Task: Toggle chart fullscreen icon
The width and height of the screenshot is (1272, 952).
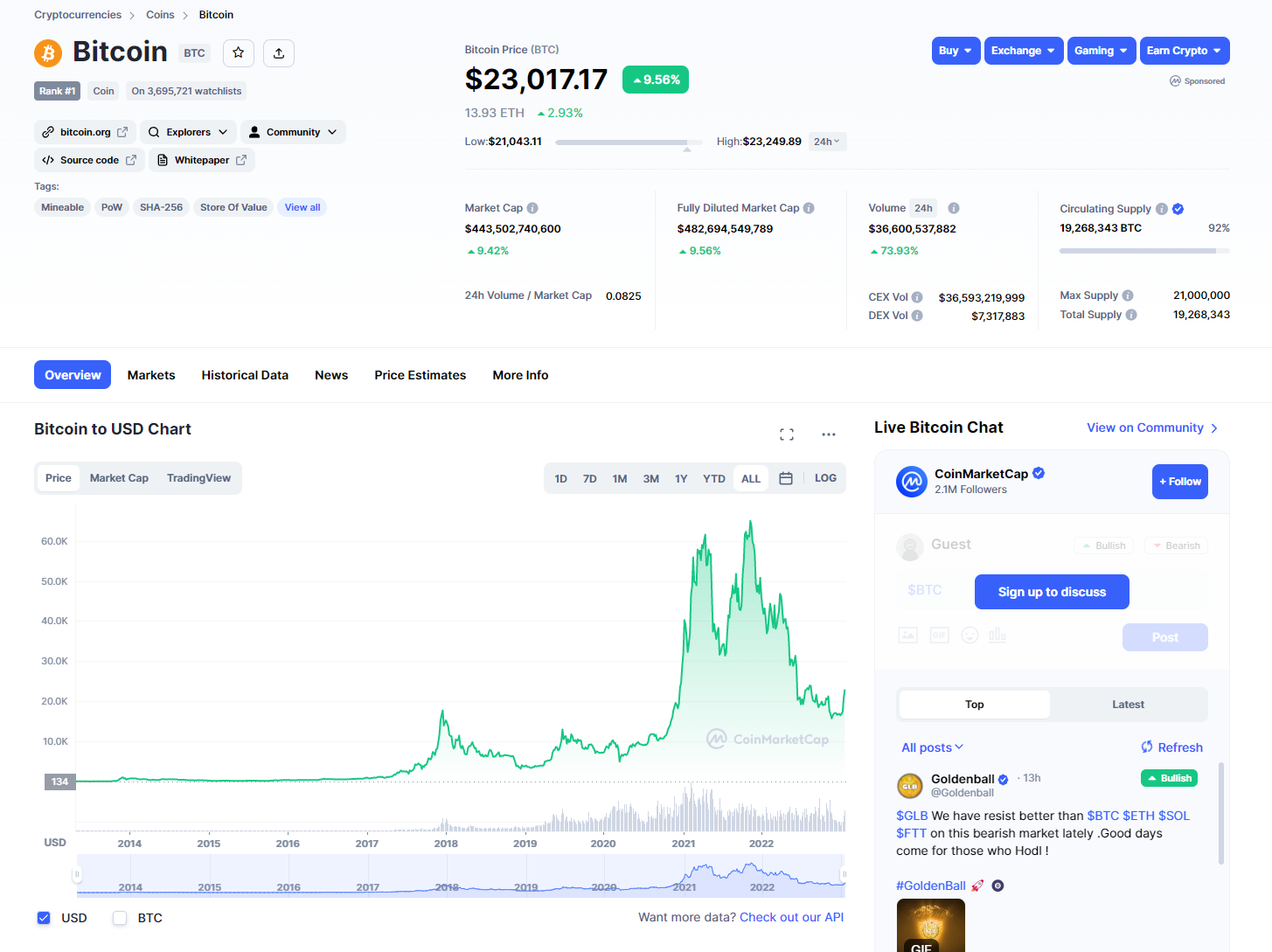Action: pyautogui.click(x=787, y=434)
